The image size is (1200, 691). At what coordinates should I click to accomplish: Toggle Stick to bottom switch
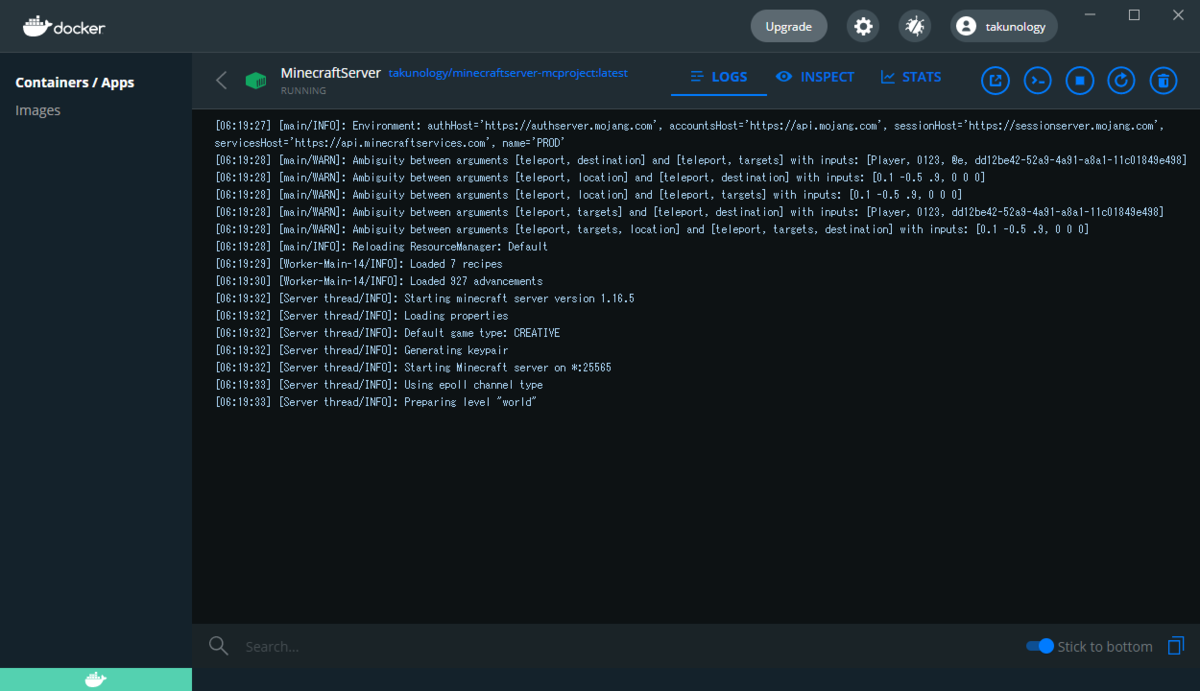point(1040,646)
